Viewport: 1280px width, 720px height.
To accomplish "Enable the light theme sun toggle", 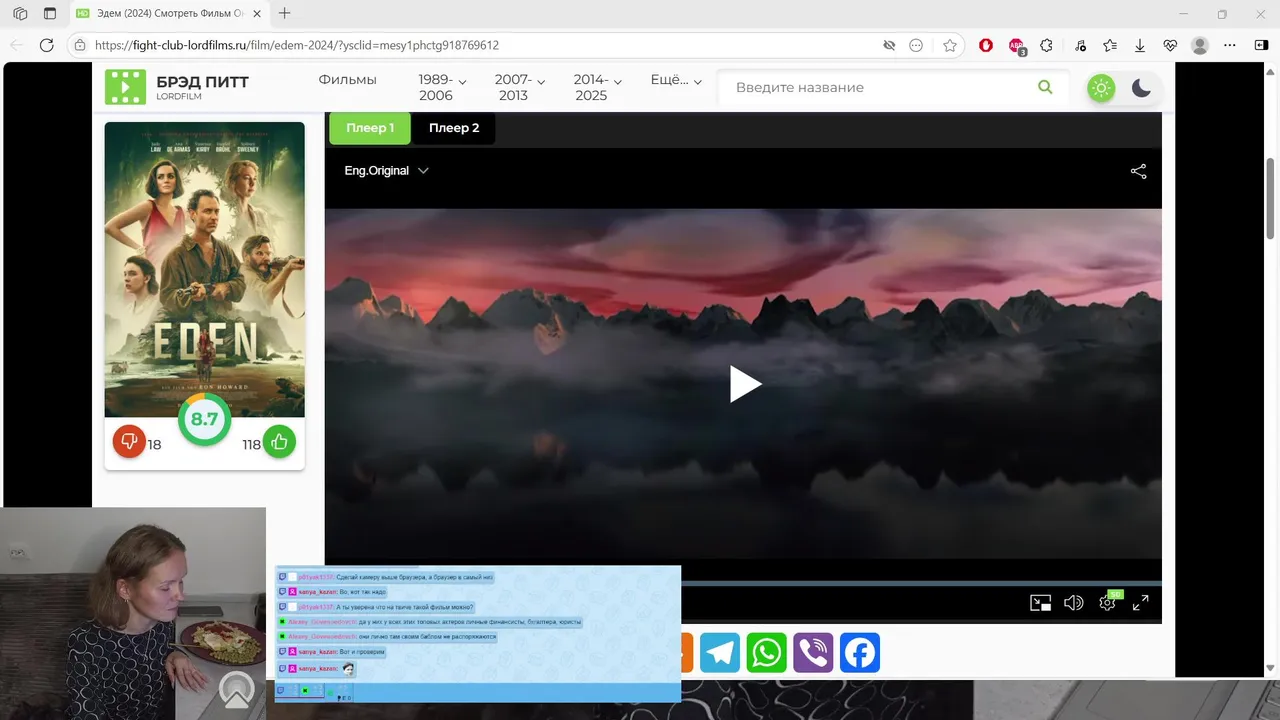I will (1101, 88).
